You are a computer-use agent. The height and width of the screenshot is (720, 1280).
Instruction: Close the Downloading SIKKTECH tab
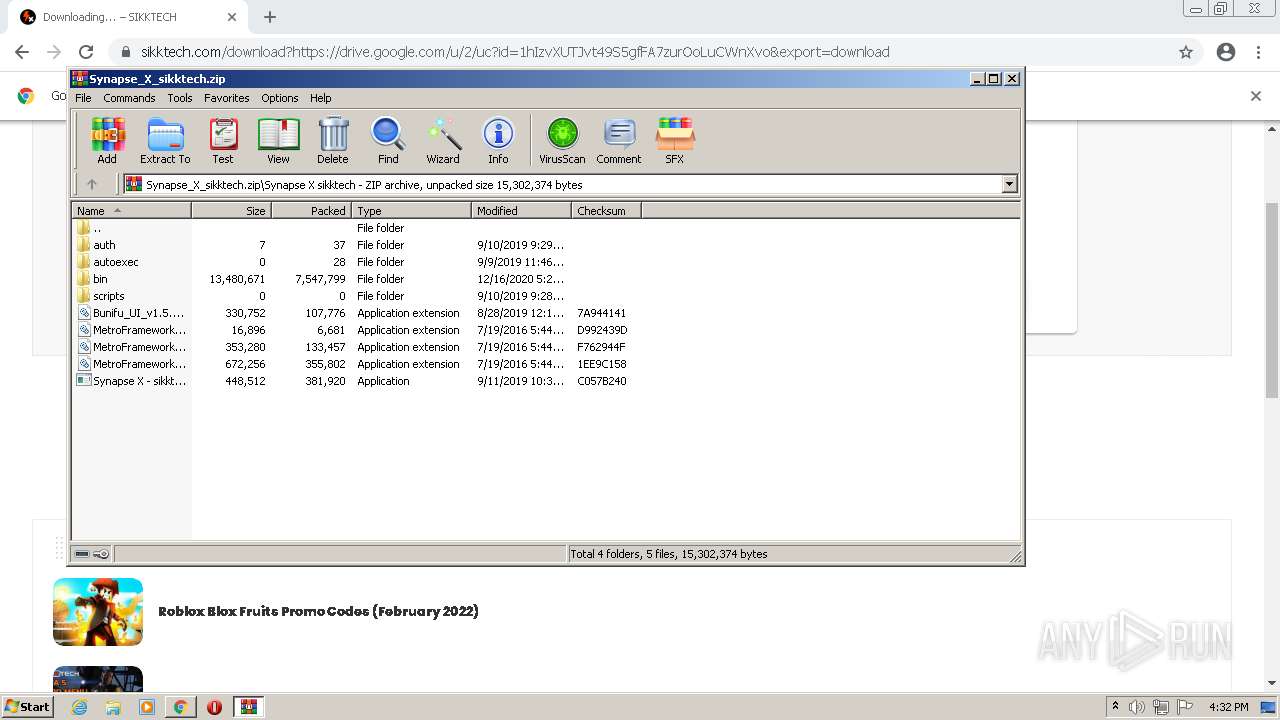coord(232,17)
